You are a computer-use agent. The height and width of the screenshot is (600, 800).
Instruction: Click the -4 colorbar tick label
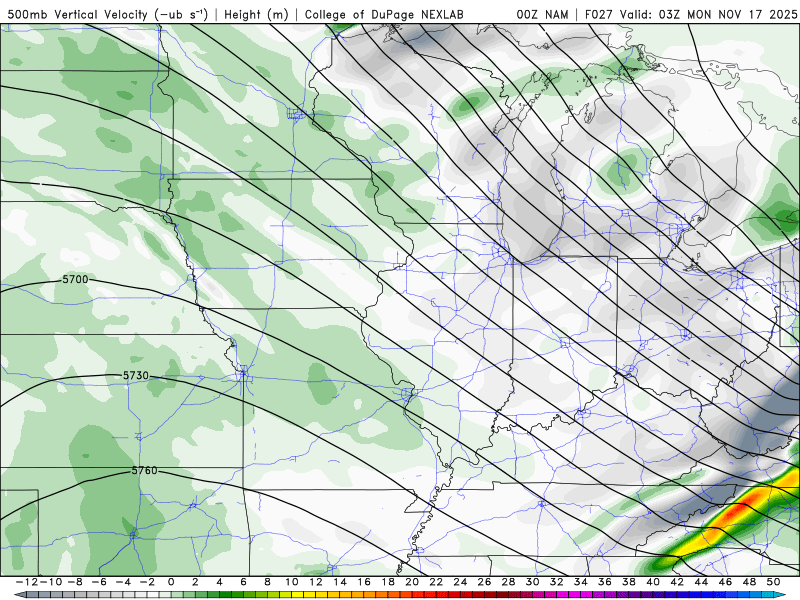point(122,582)
